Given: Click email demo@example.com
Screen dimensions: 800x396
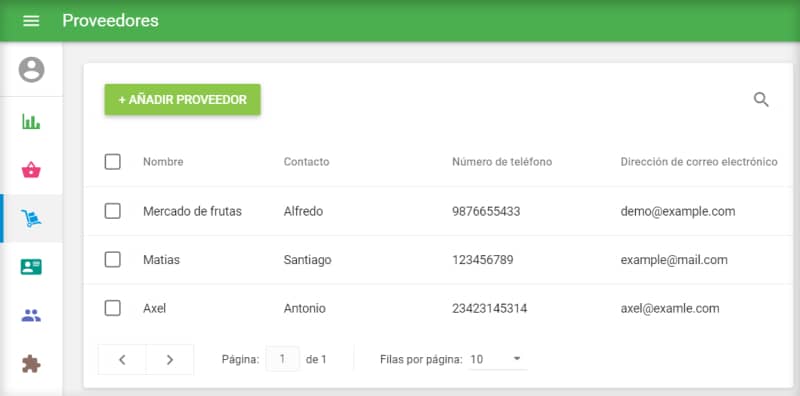Looking at the screenshot, I should click(x=678, y=211).
